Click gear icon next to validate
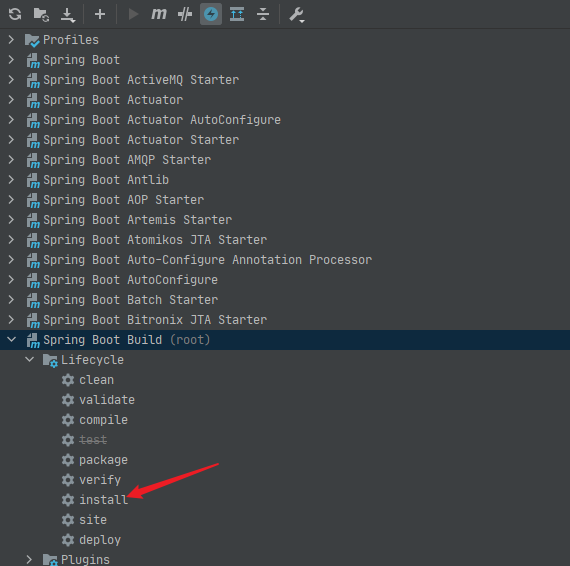570x566 pixels. coord(68,400)
